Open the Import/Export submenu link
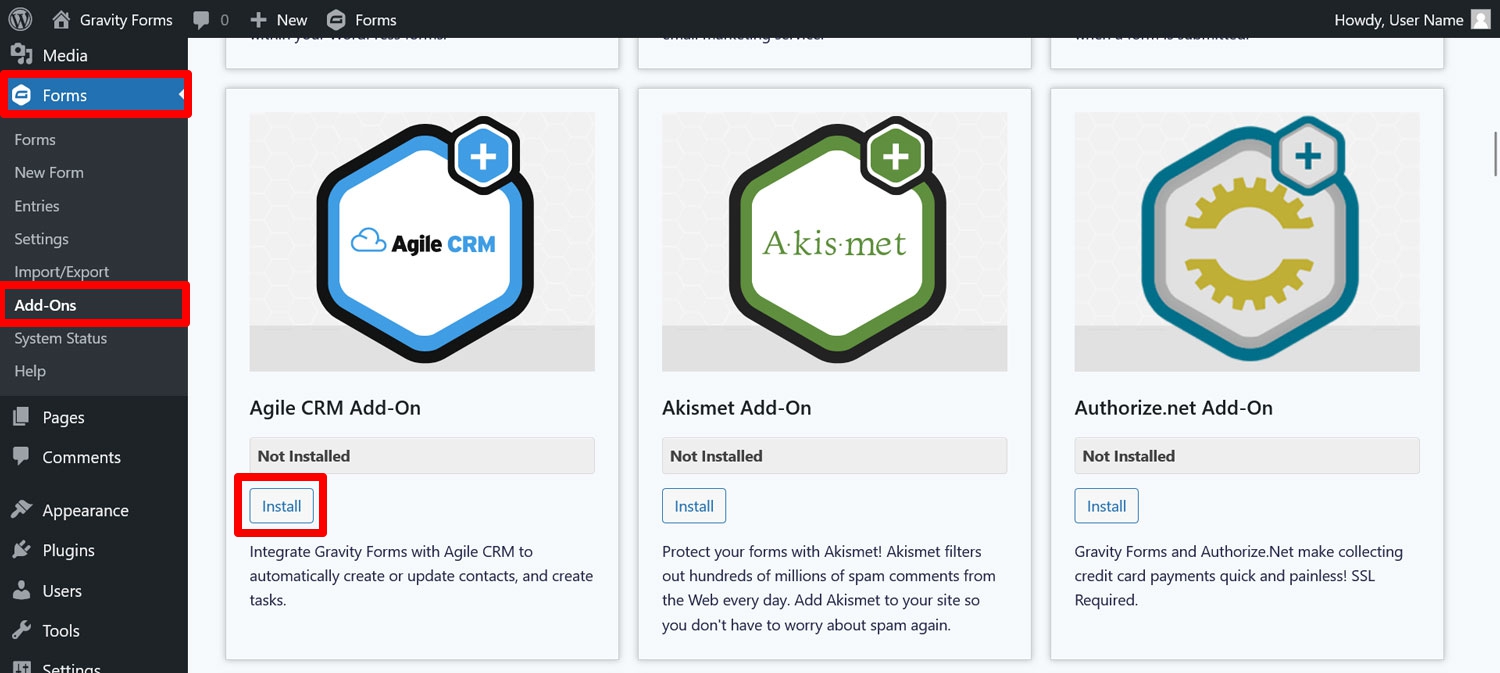This screenshot has width=1500, height=673. 62,272
